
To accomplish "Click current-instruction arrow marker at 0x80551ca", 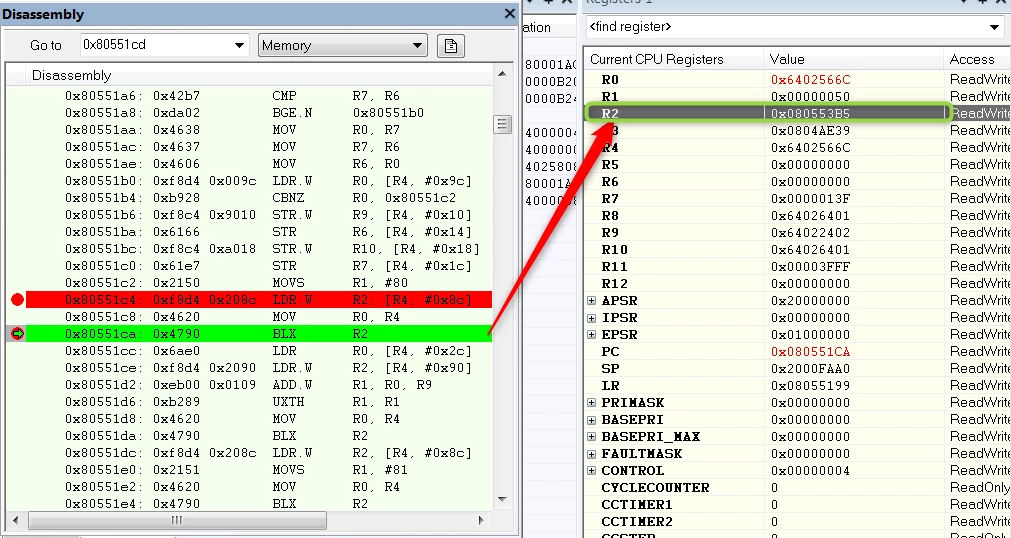I will click(17, 334).
